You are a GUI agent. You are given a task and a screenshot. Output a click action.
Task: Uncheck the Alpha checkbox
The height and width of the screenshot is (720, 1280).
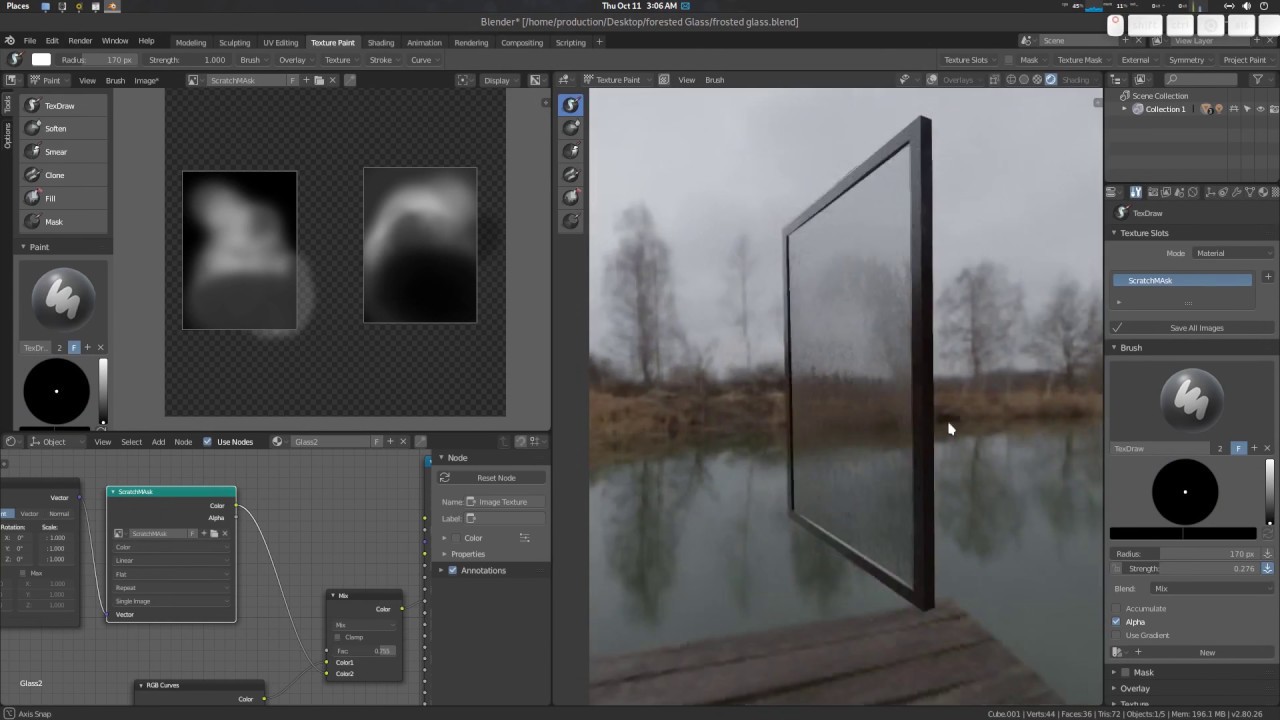1117,621
